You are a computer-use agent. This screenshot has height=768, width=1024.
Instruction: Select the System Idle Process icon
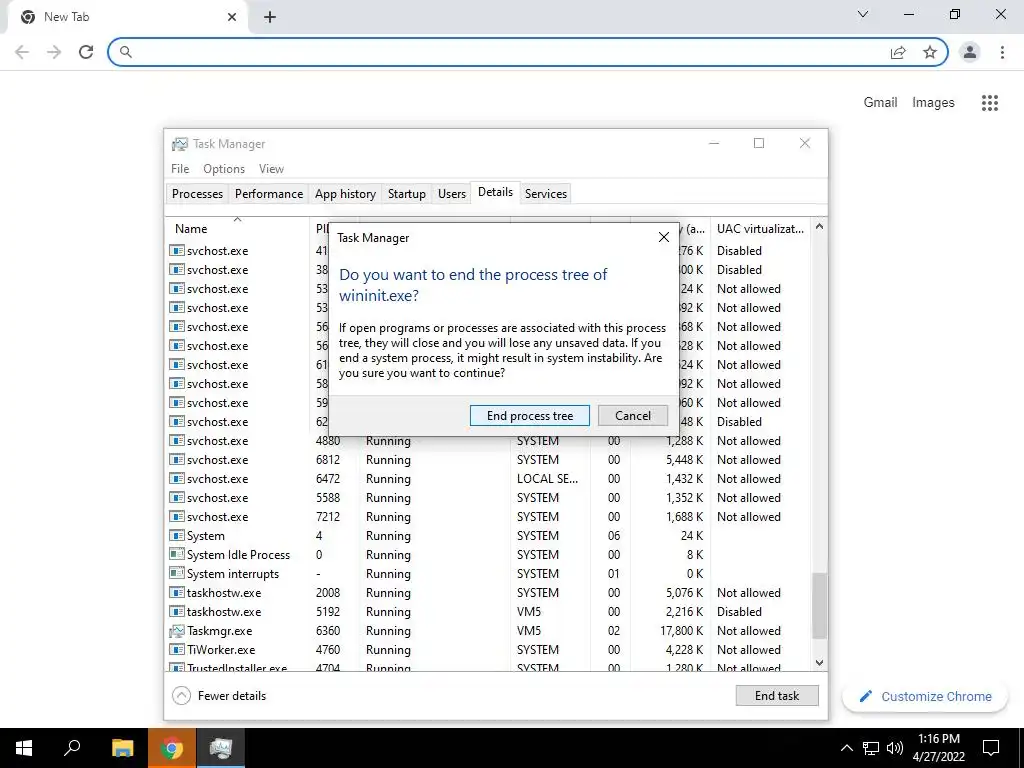click(x=176, y=554)
